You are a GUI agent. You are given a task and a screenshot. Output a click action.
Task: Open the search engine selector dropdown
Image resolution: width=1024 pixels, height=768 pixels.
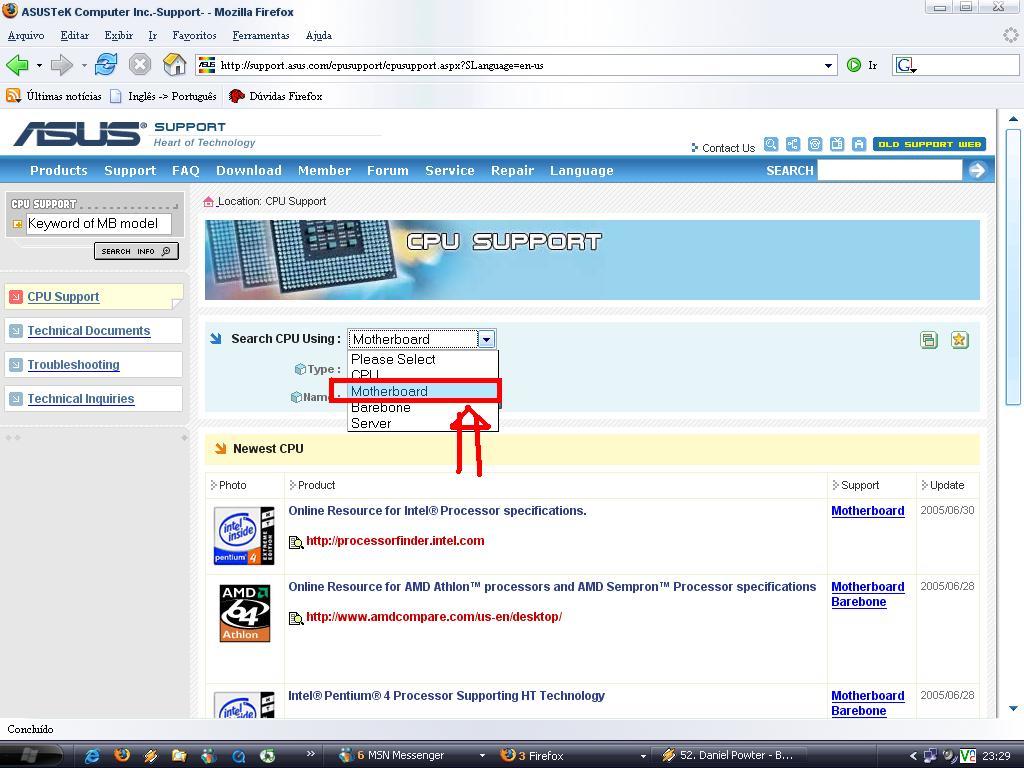906,65
